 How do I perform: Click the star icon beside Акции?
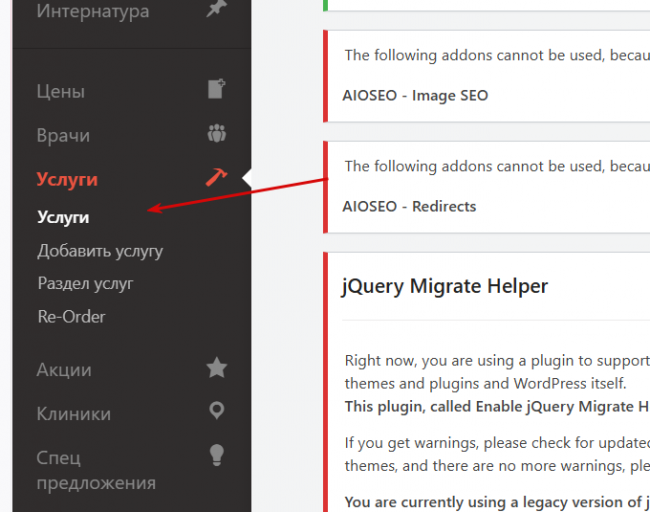click(216, 368)
